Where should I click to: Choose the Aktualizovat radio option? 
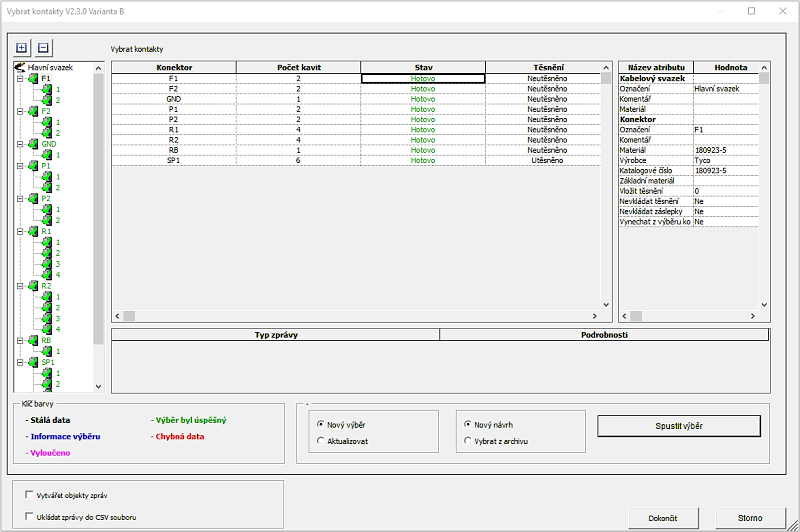320,440
